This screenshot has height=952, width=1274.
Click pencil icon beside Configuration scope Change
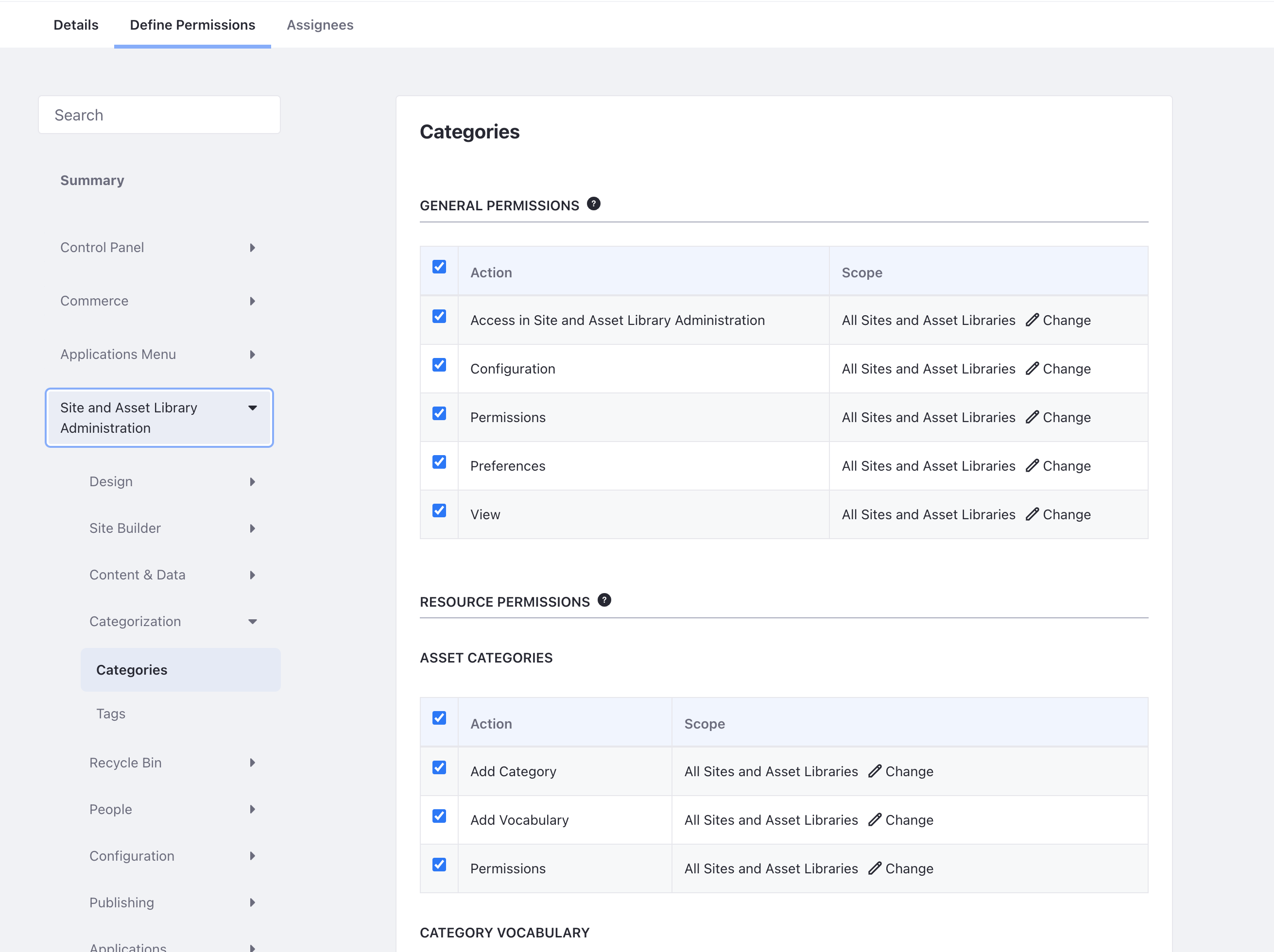coord(1032,368)
